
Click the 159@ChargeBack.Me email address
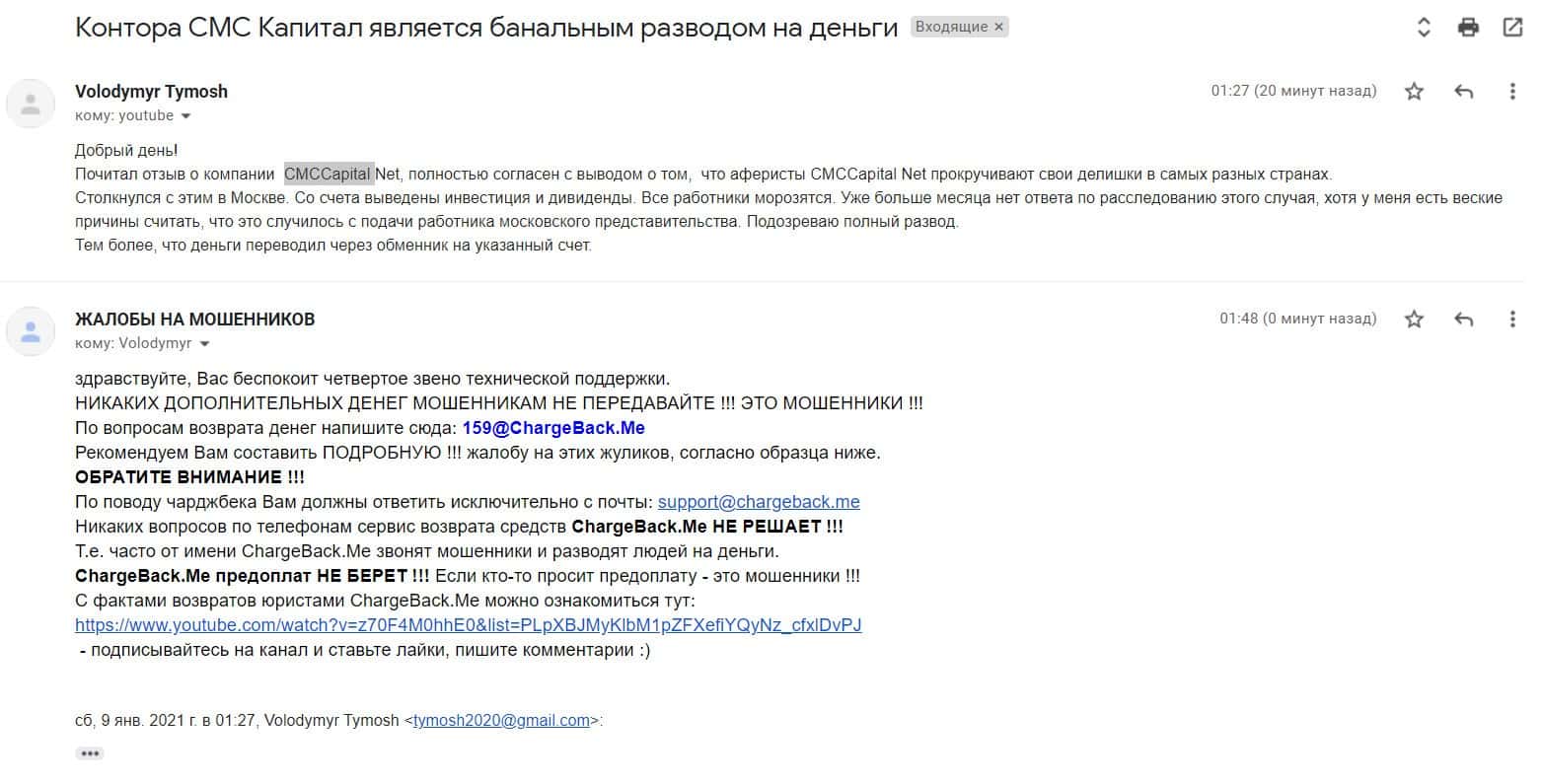click(552, 428)
